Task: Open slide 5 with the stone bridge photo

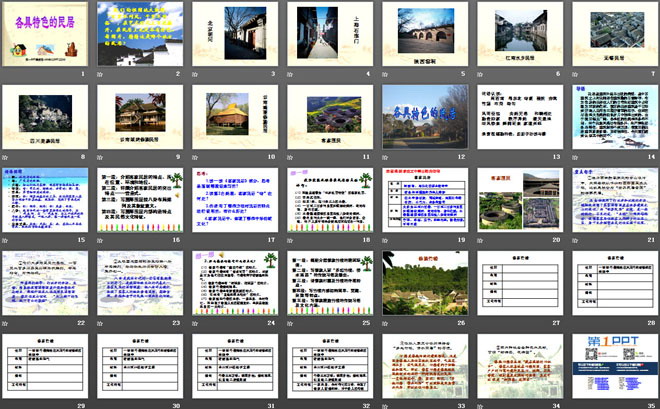Action: pyautogui.click(x=422, y=35)
